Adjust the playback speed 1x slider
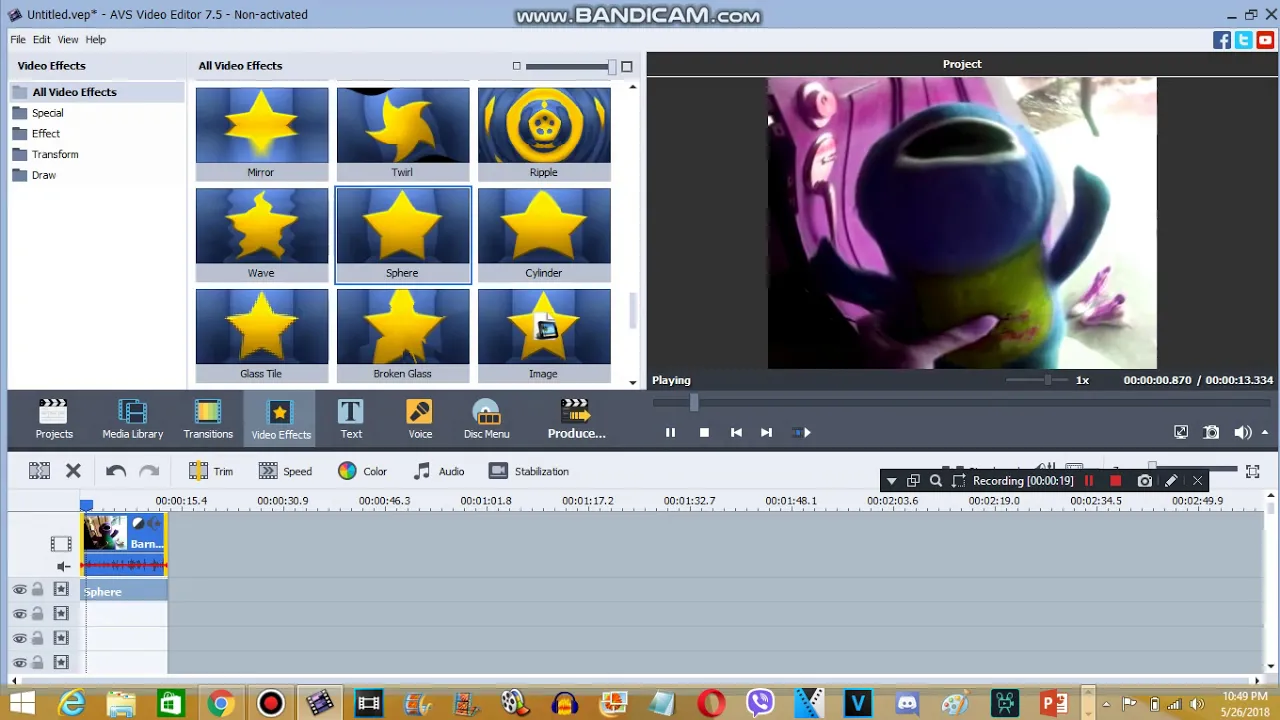This screenshot has width=1280, height=720. tap(1047, 380)
